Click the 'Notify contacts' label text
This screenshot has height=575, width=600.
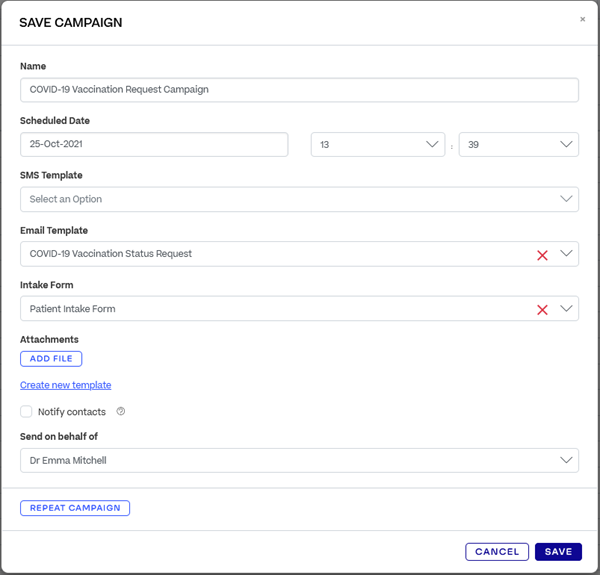(x=71, y=412)
